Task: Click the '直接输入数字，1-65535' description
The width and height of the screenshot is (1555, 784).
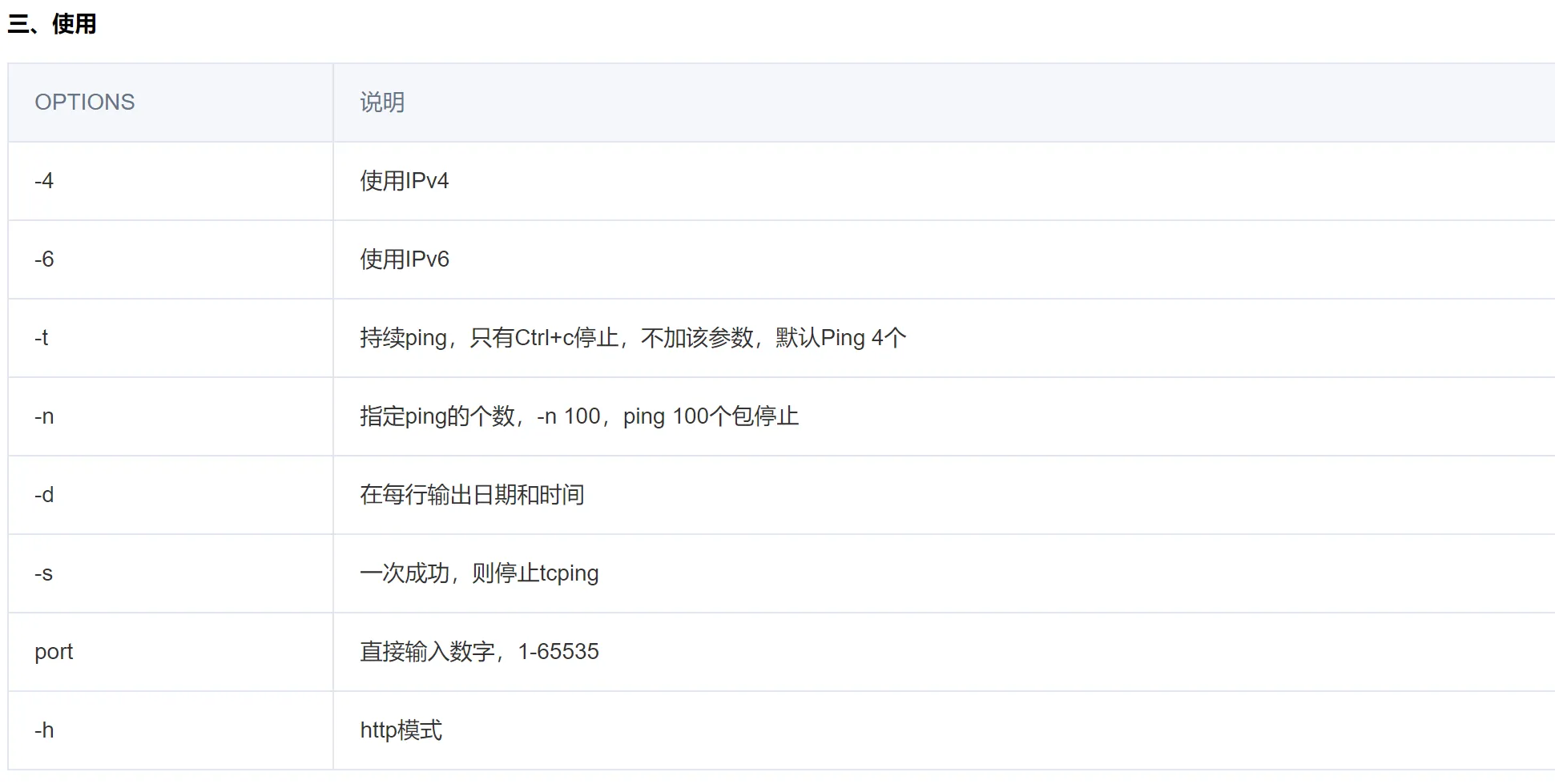Action: coord(479,652)
